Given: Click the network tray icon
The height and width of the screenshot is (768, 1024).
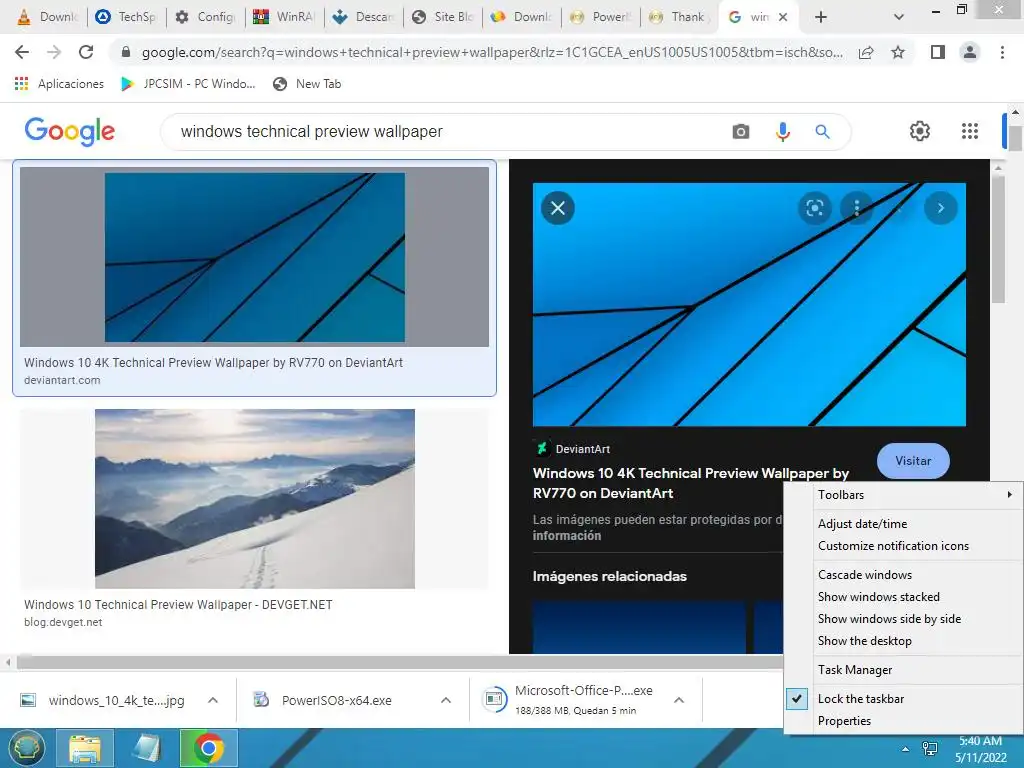Looking at the screenshot, I should [x=929, y=749].
